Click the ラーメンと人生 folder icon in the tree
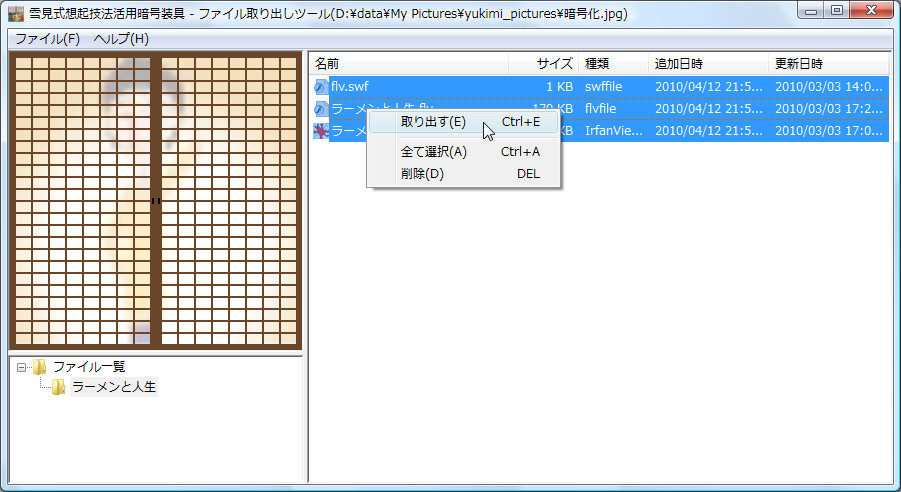The image size is (901, 492). point(58,387)
